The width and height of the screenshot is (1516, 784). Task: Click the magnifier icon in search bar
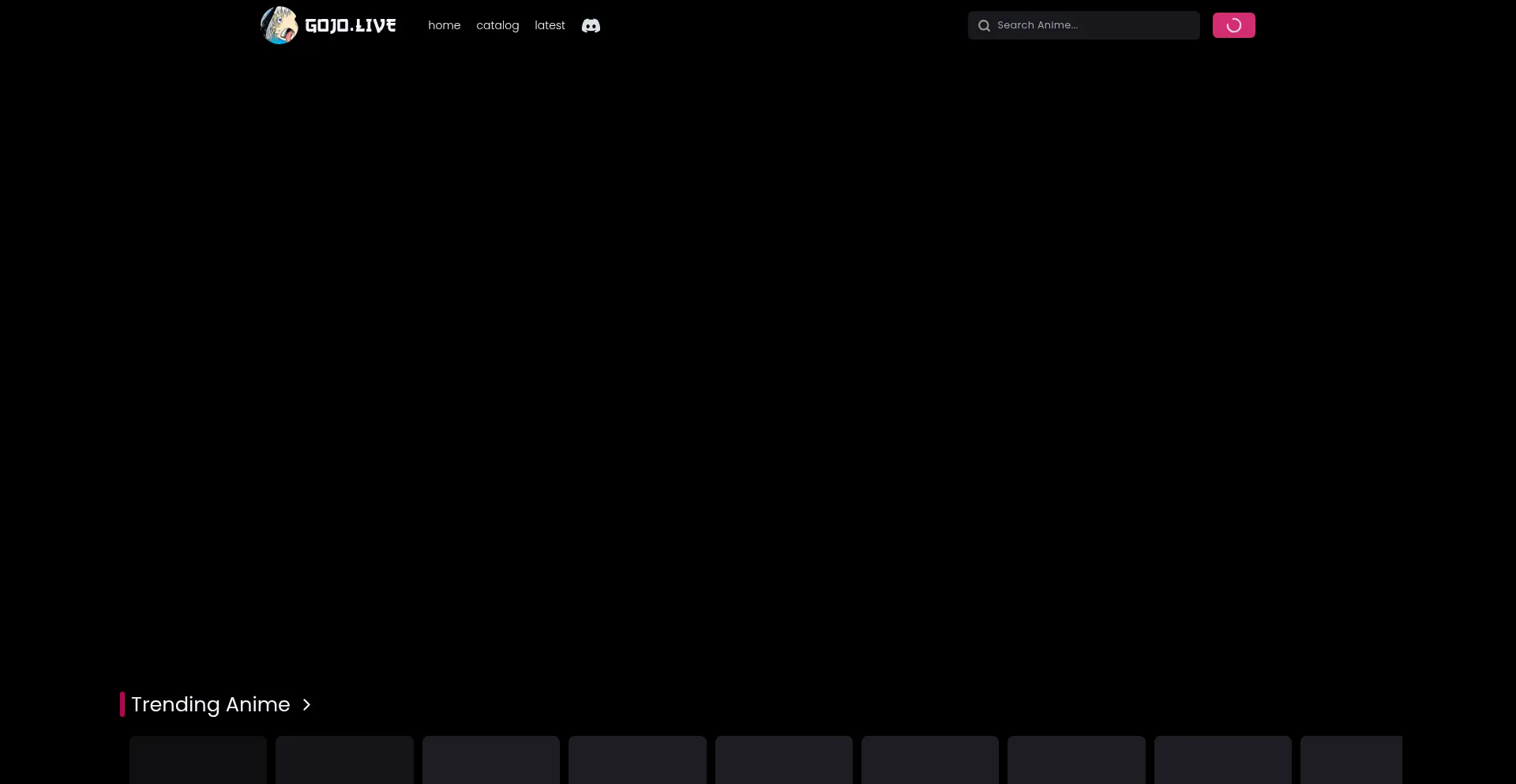(984, 25)
